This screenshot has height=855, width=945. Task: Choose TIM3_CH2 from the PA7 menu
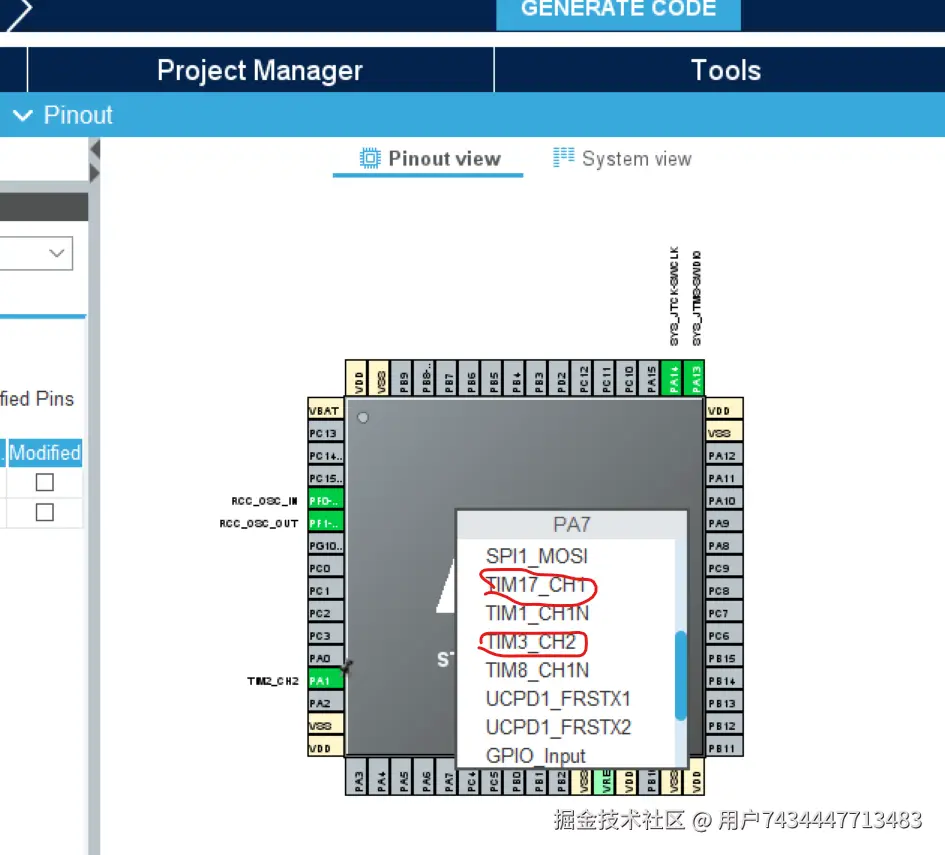coord(531,642)
